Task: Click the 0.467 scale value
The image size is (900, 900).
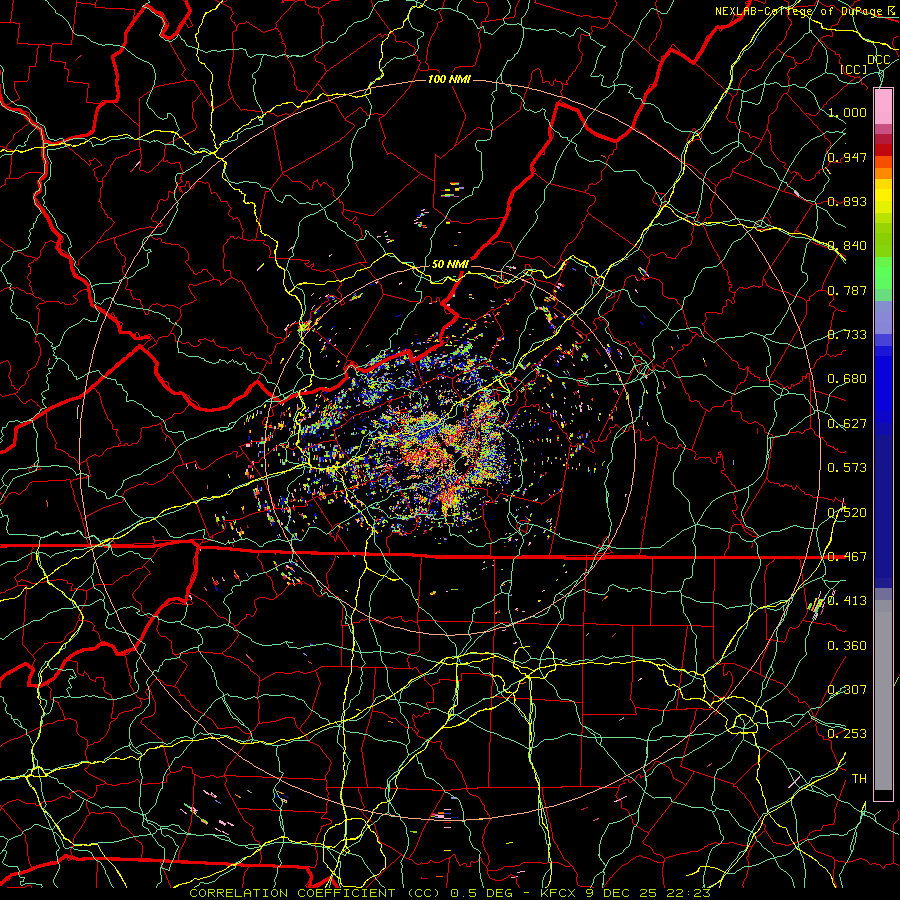Action: pyautogui.click(x=847, y=557)
